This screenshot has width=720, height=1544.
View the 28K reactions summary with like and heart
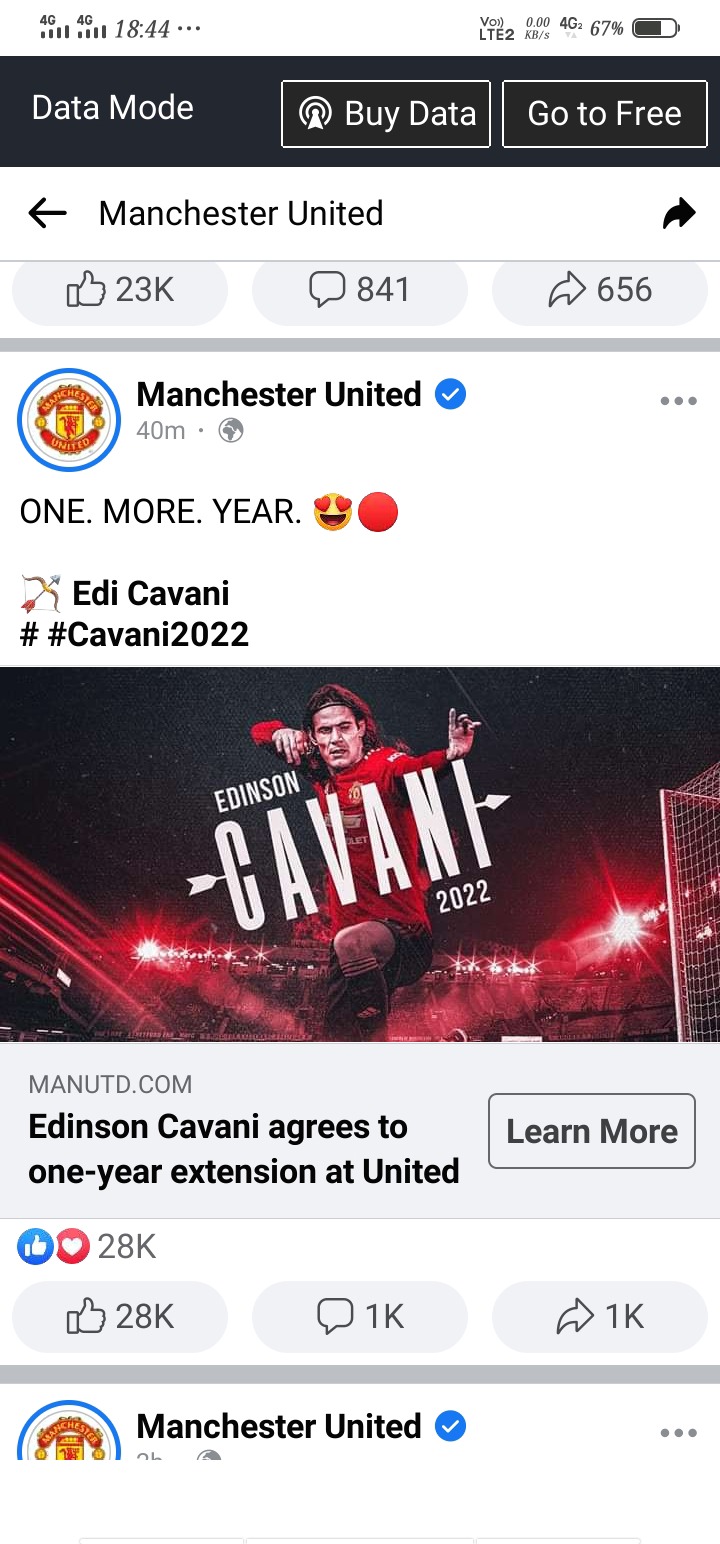(87, 1246)
